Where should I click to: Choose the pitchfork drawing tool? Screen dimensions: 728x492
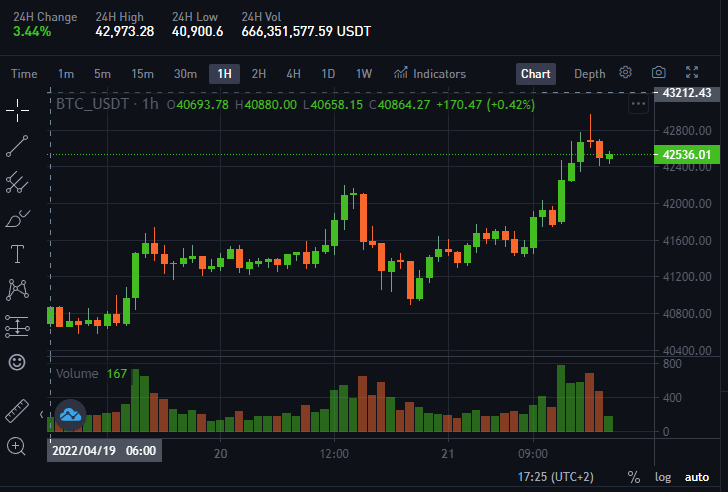click(x=17, y=182)
